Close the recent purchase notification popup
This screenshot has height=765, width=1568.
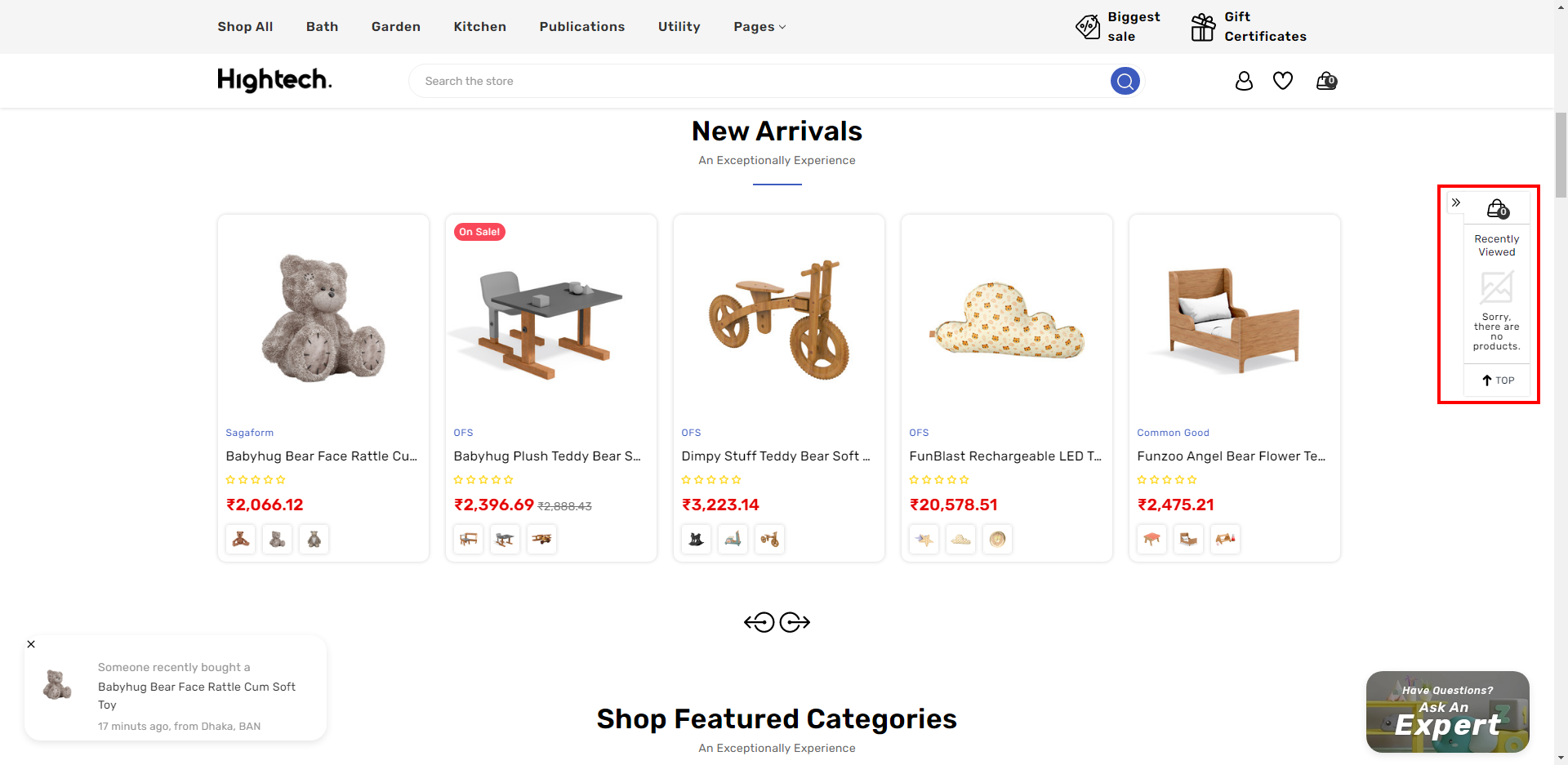click(31, 644)
